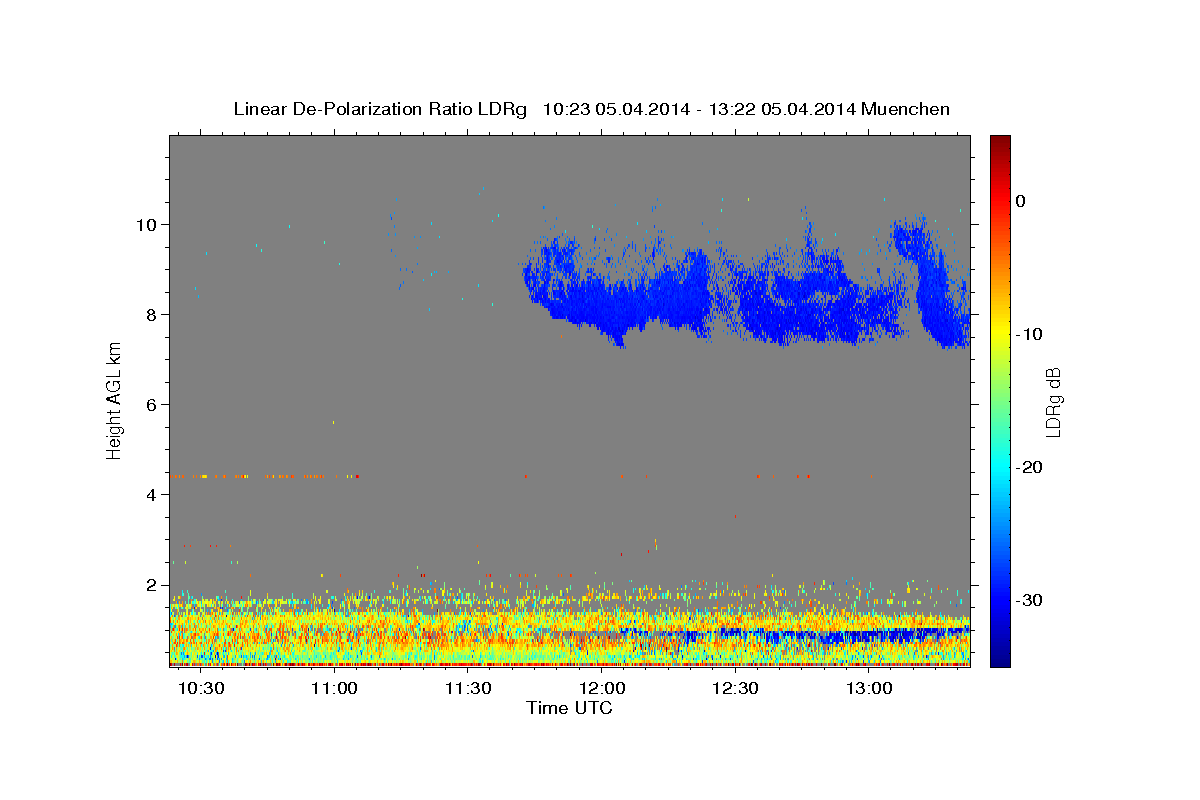Image resolution: width=1200 pixels, height=800 pixels.
Task: Click the 'Height AGL km' axis label
Action: pos(114,400)
